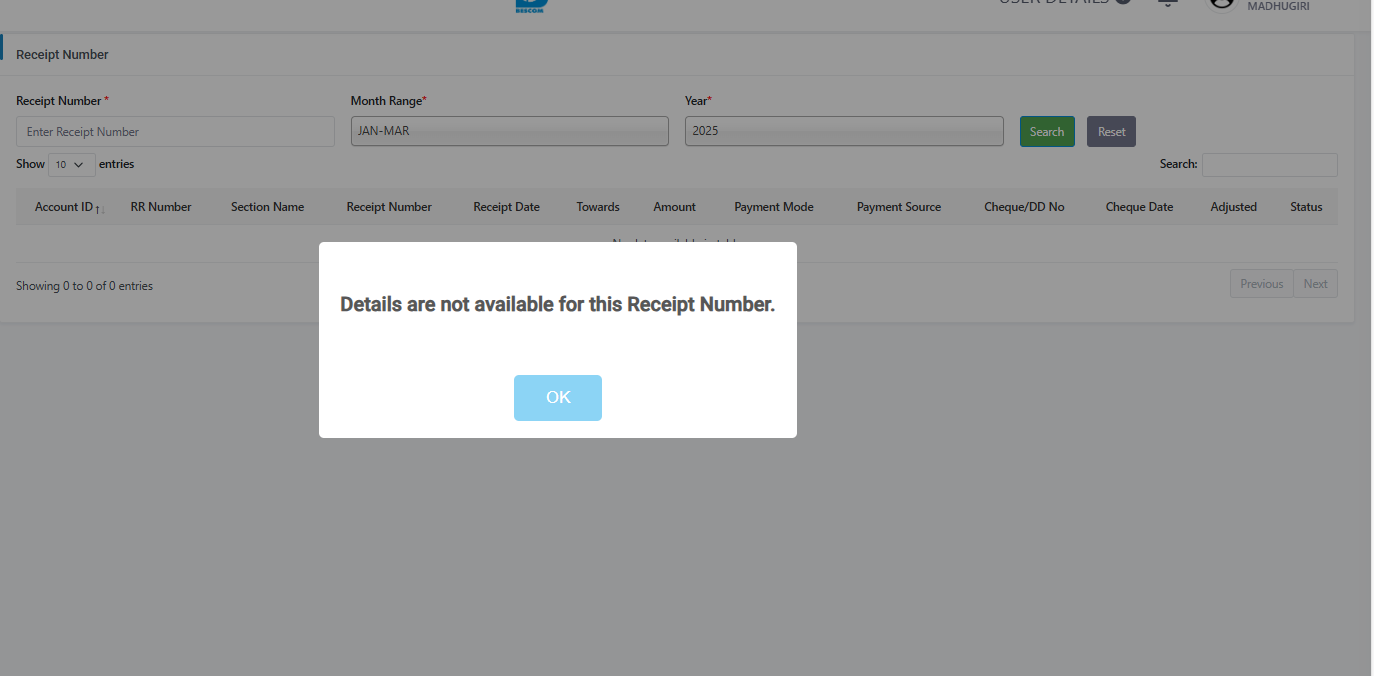Click the green Search button
Screen dimensions: 1374x676
[x=1047, y=132]
